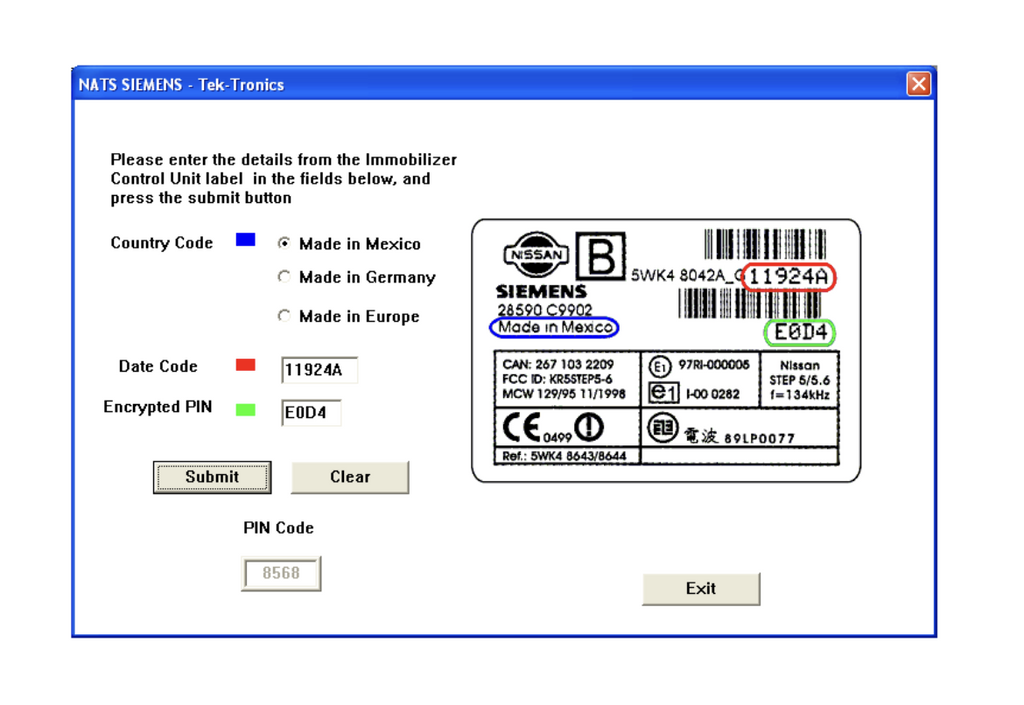Screen dimensions: 1024x705
Task: Click the CE certification mark
Action: tap(524, 428)
